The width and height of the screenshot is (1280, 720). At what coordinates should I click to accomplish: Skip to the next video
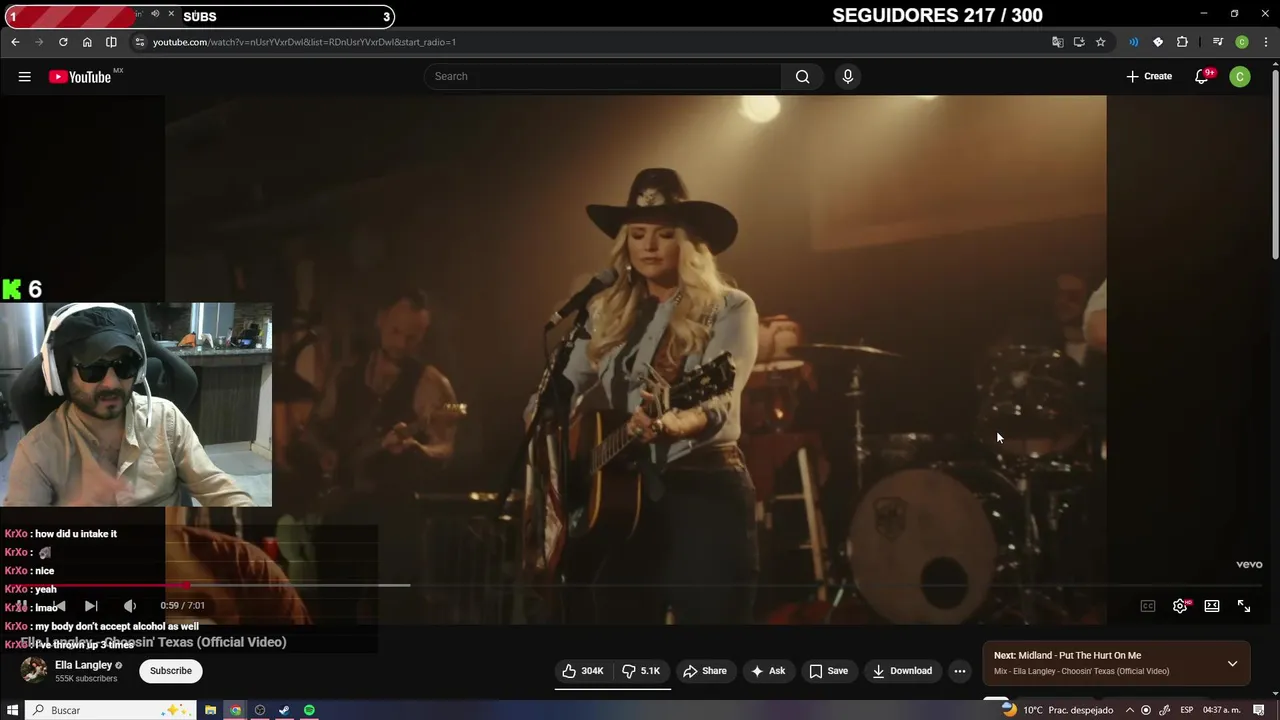91,606
